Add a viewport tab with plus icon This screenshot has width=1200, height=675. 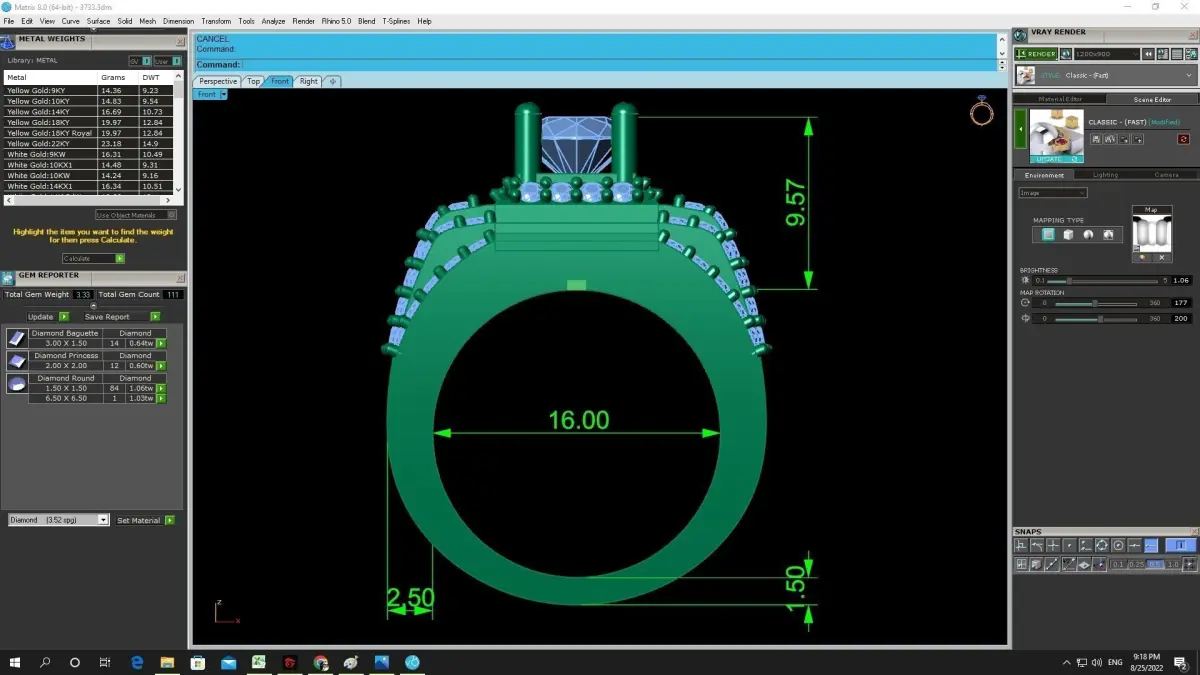click(333, 81)
